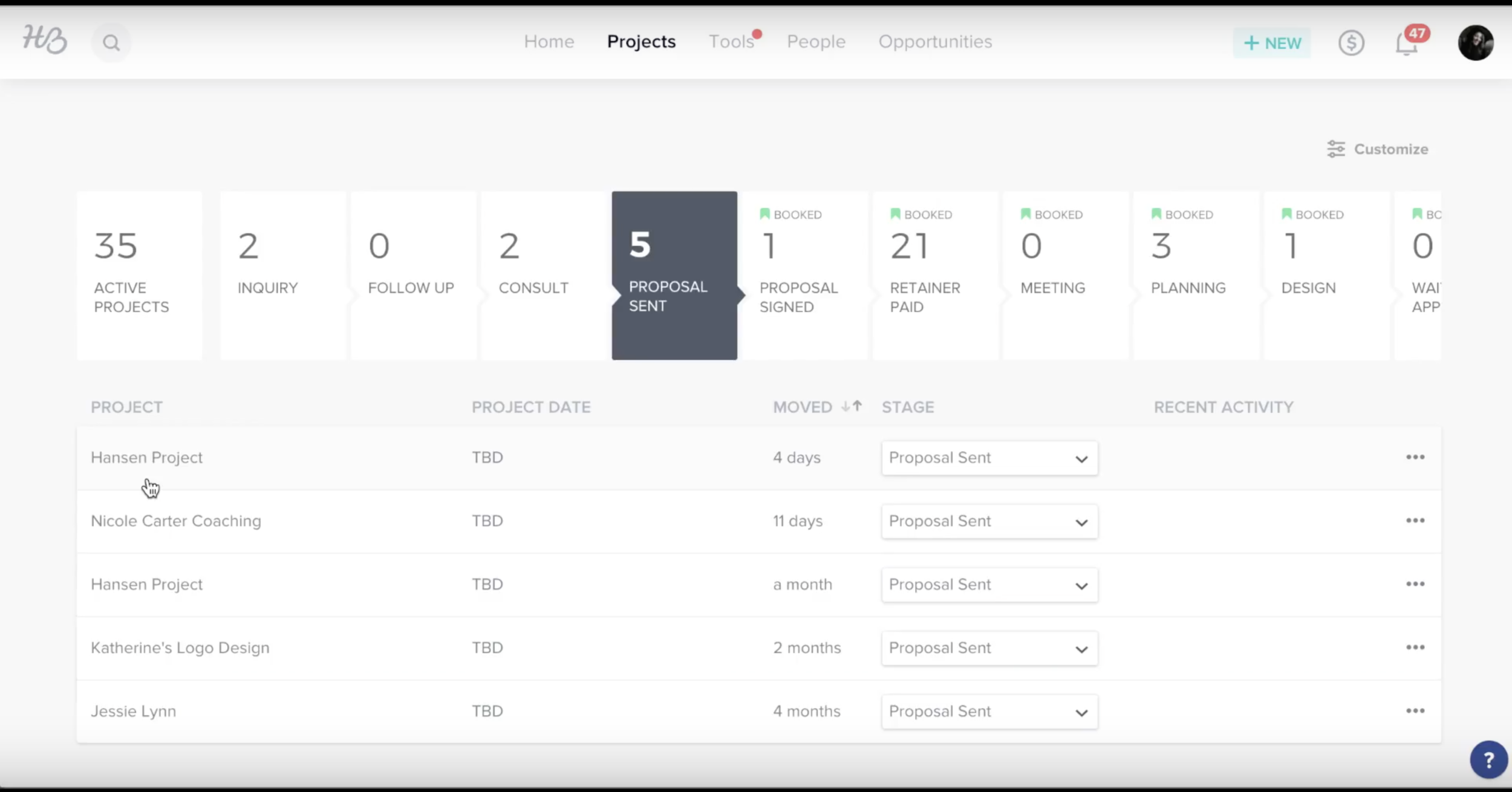Image resolution: width=1512 pixels, height=792 pixels.
Task: Switch to the People tab
Action: click(816, 42)
